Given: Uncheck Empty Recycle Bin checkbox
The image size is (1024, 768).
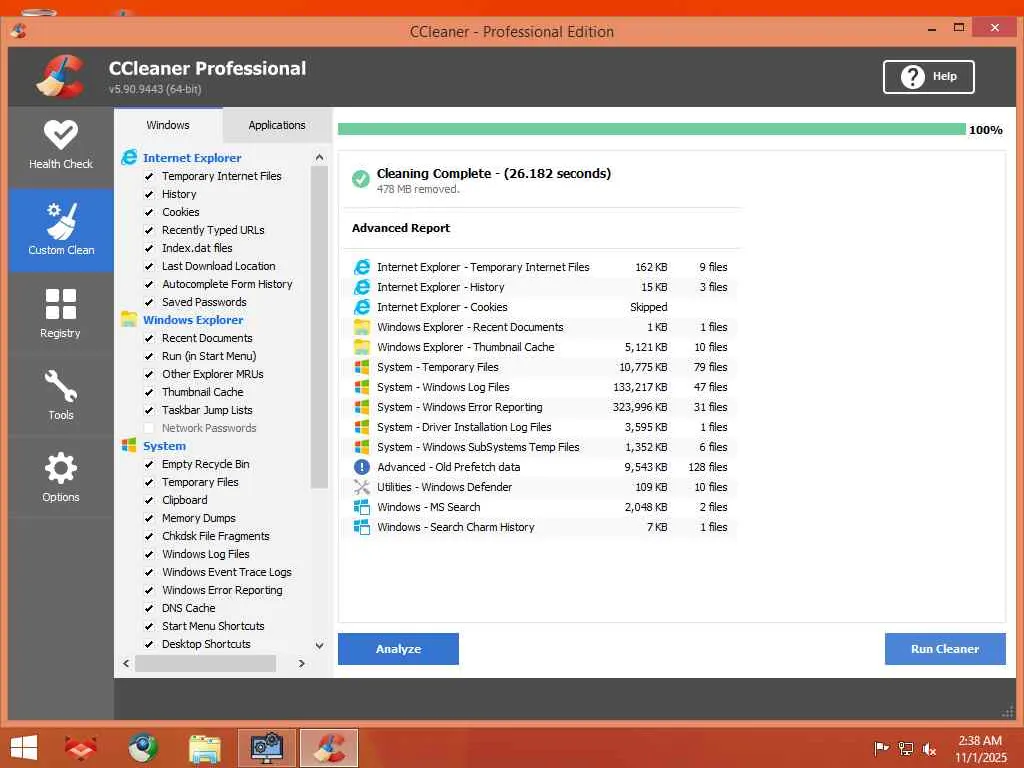Looking at the screenshot, I should pyautogui.click(x=149, y=464).
